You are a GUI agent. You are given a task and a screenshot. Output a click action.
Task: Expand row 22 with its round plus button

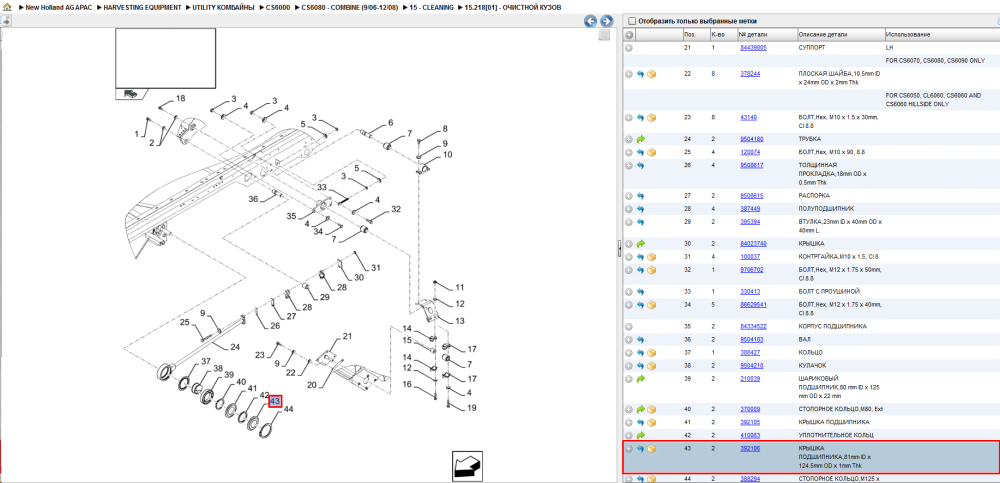point(629,74)
